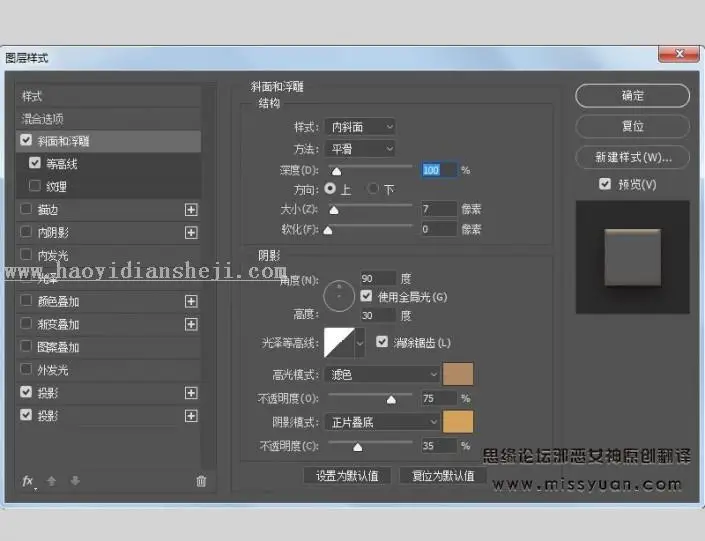Uncheck the second 投影 checkbox
This screenshot has height=541, width=705.
26,415
